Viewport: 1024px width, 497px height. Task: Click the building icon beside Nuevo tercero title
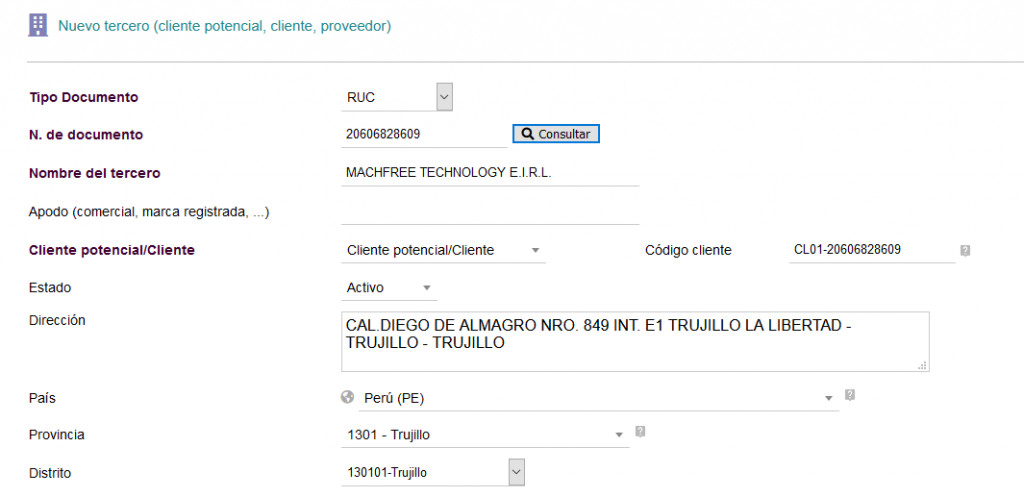pos(38,25)
